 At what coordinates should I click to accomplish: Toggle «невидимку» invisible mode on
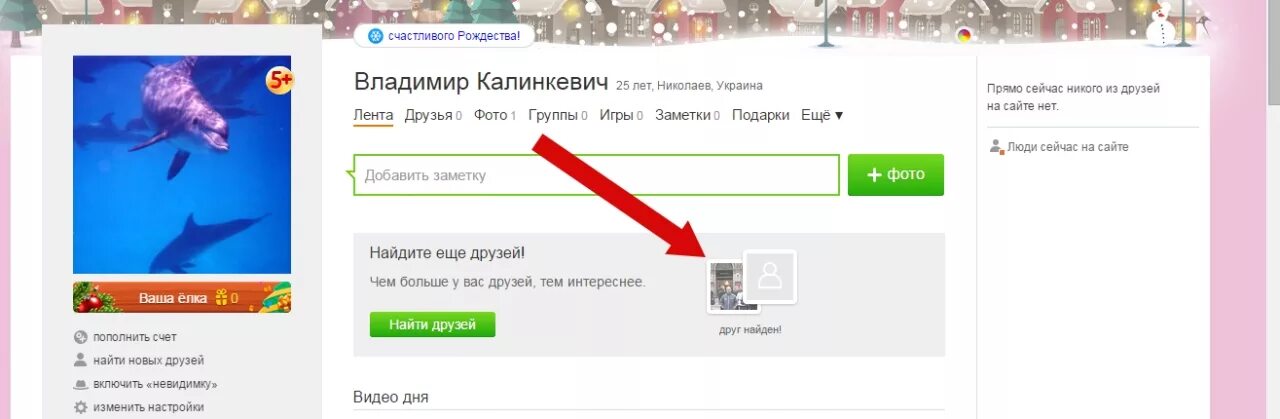point(155,384)
